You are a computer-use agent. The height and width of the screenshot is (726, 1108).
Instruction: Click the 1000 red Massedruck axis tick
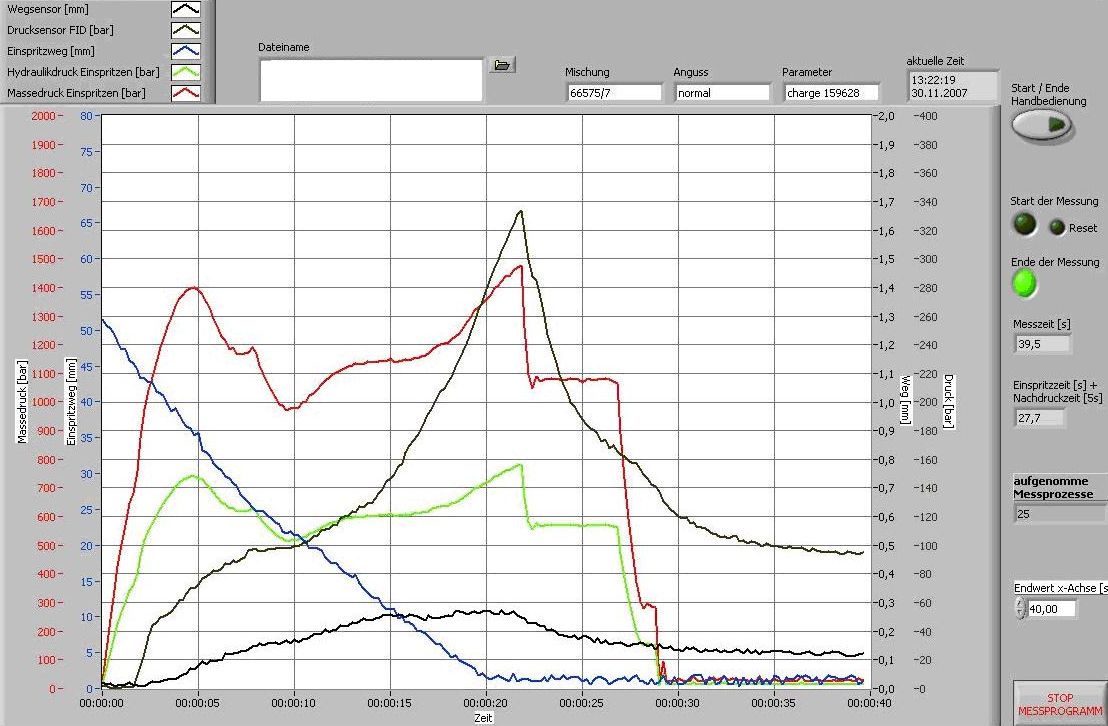[x=43, y=402]
